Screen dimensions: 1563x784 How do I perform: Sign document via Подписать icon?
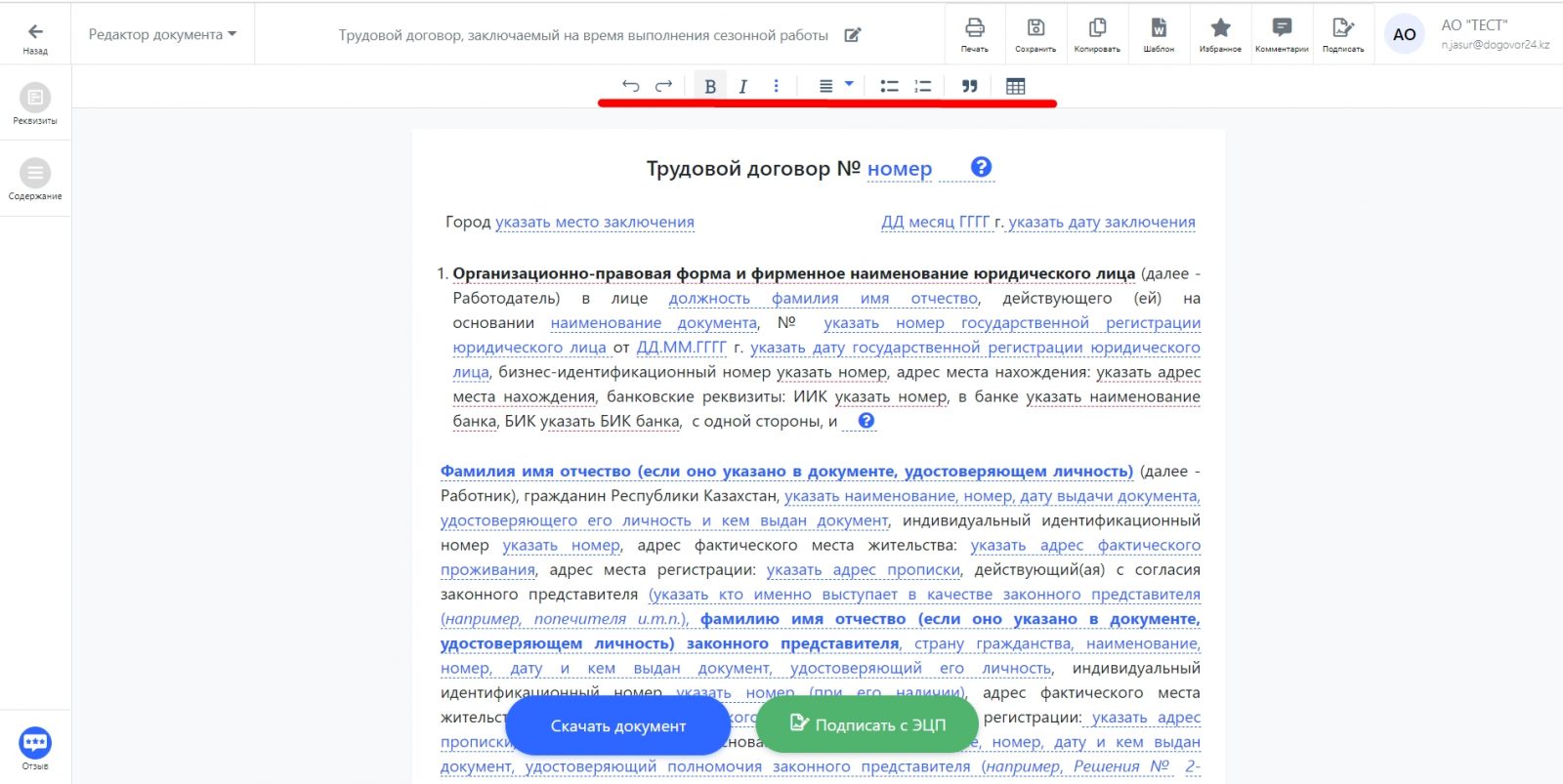click(x=1343, y=35)
